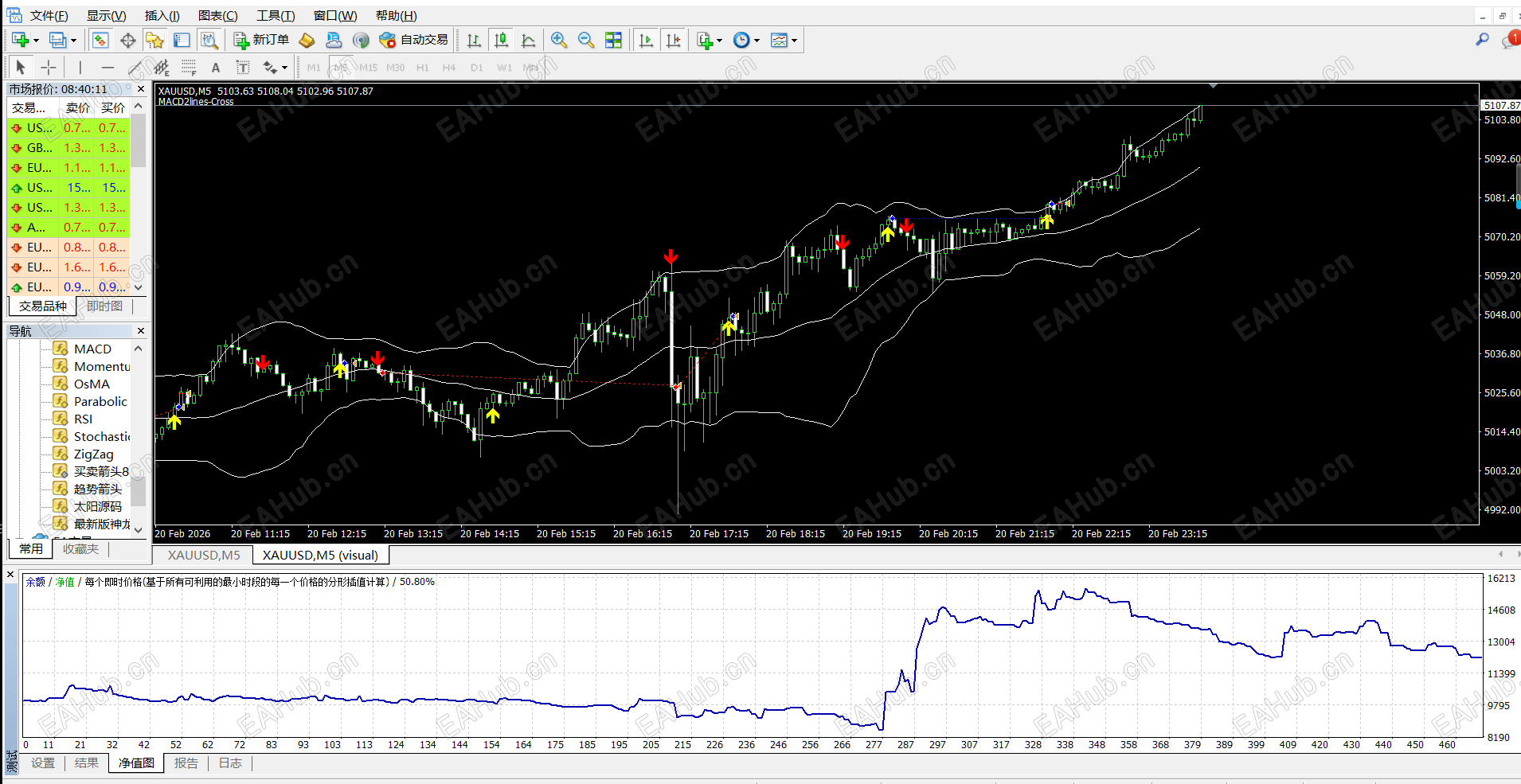1521x784 pixels.
Task: Select the XAUUSD,M5 chart tab
Action: click(204, 556)
